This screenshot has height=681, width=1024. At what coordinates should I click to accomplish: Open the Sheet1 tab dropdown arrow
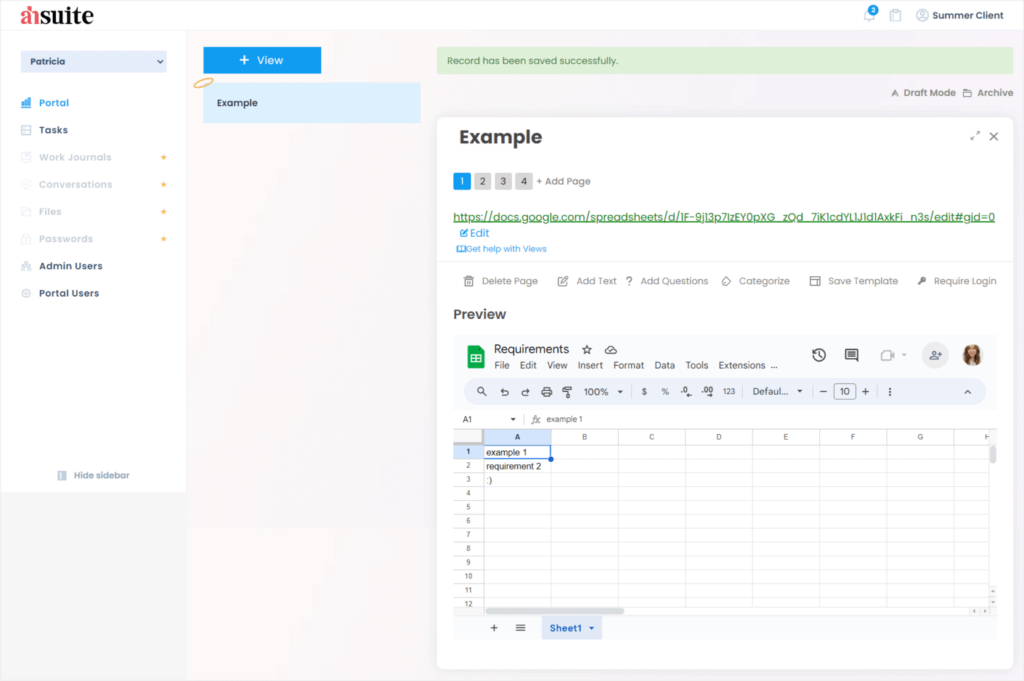592,628
